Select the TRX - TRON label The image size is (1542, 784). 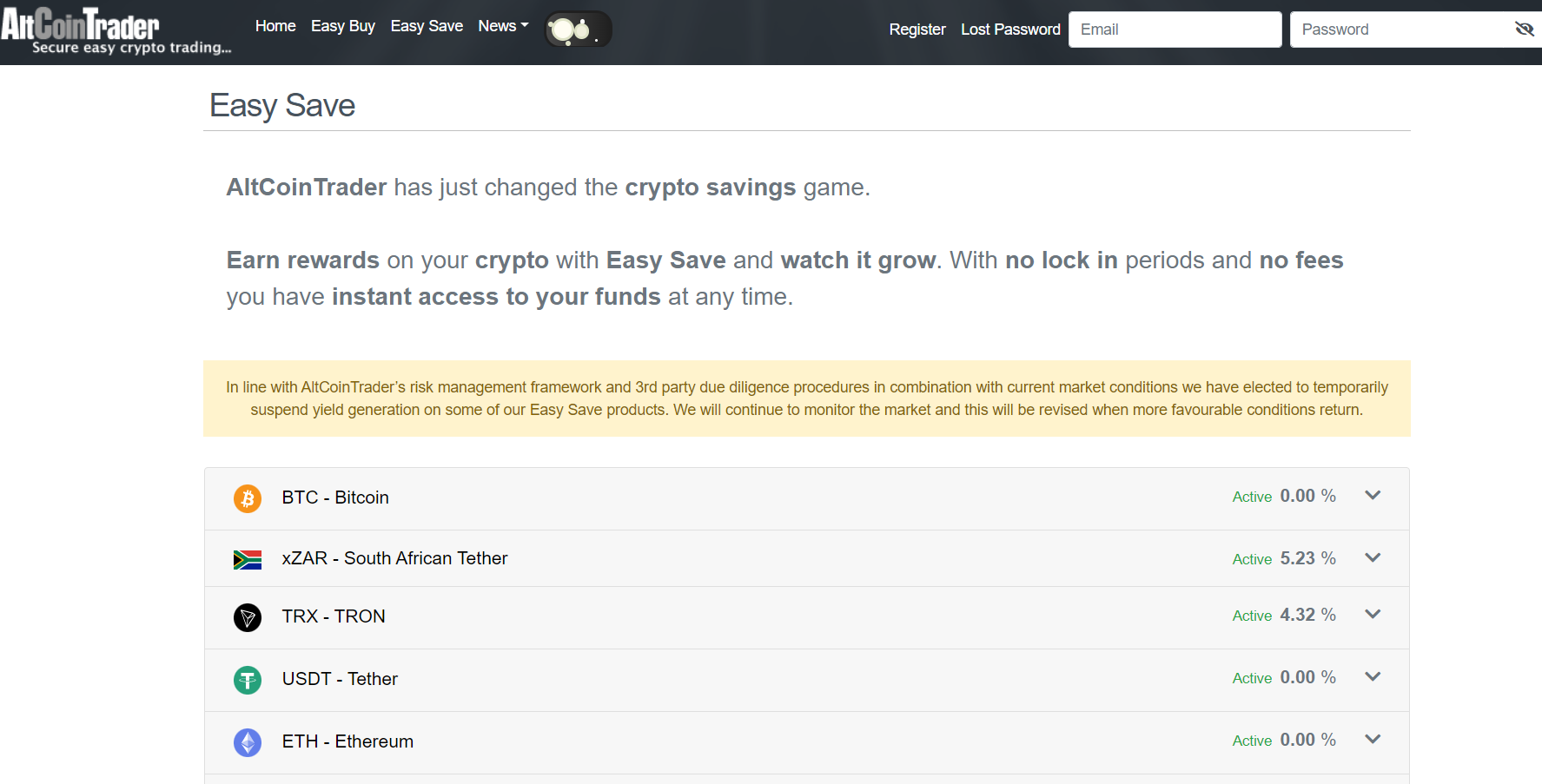pyautogui.click(x=334, y=616)
